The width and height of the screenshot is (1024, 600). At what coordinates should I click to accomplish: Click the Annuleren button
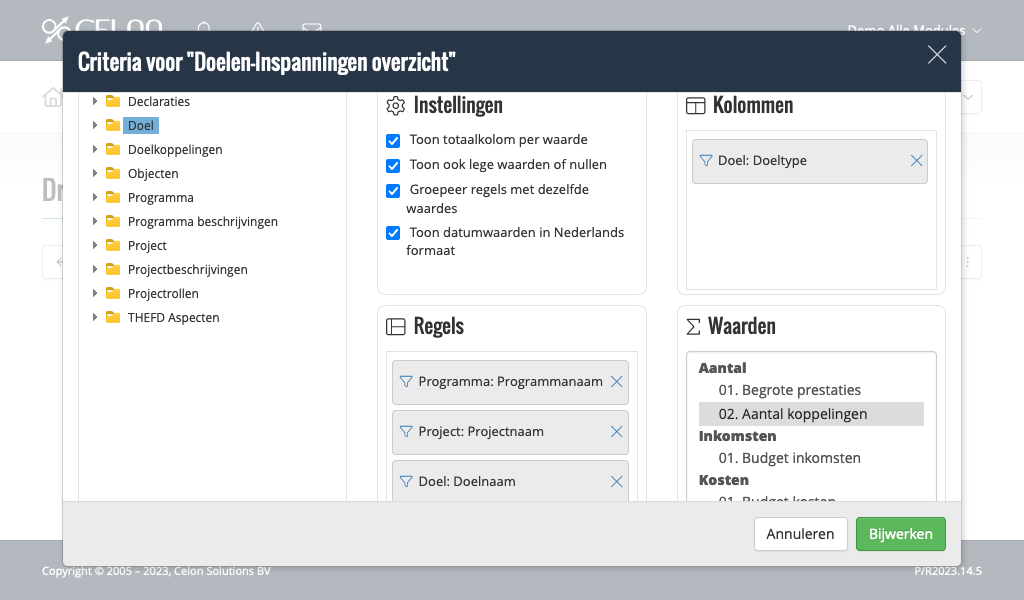pyautogui.click(x=800, y=534)
